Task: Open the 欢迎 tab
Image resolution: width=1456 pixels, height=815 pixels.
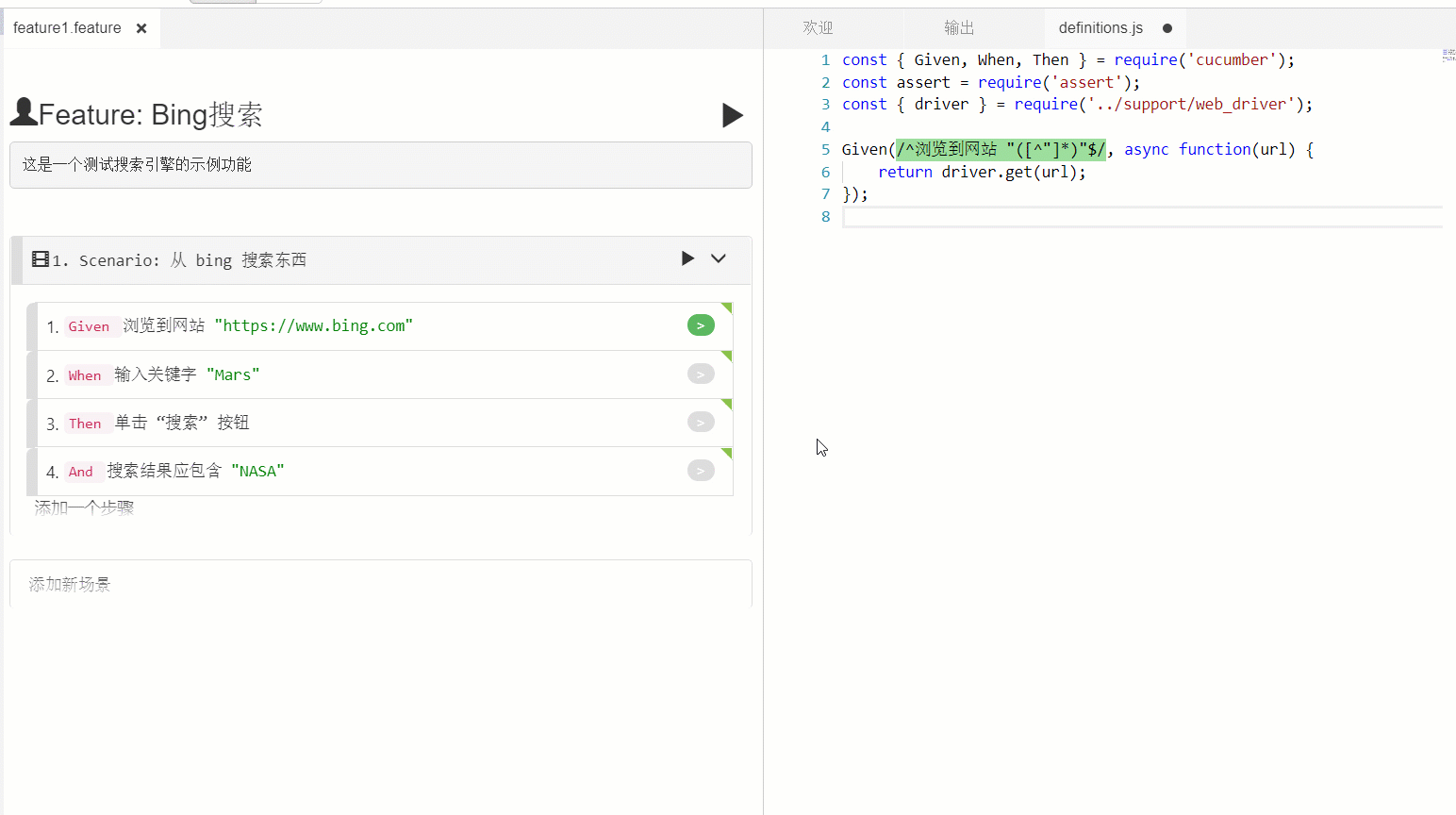Action: [818, 28]
